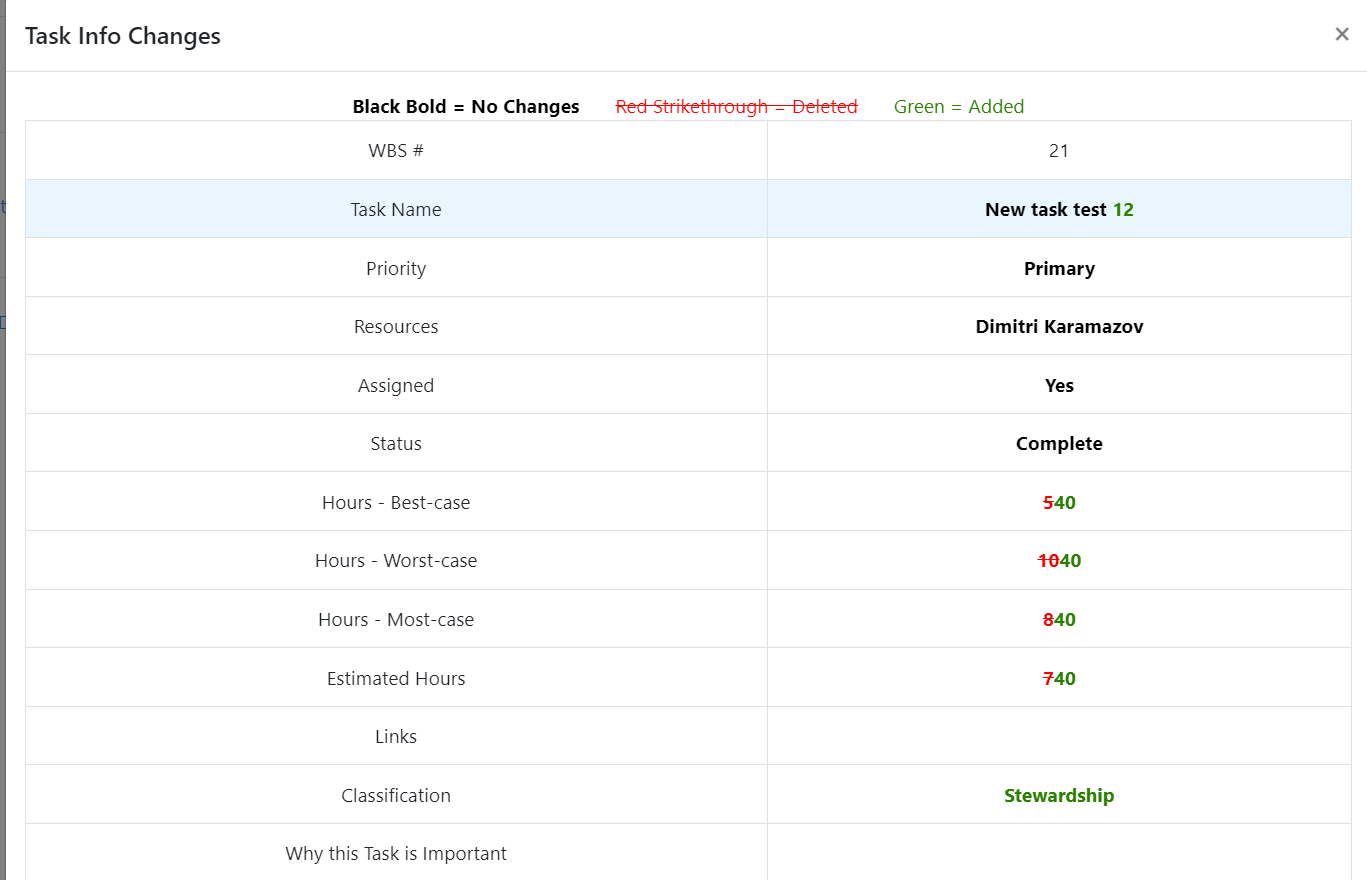Click the WBS # value 21
The width and height of the screenshot is (1367, 880).
pyautogui.click(x=1059, y=150)
